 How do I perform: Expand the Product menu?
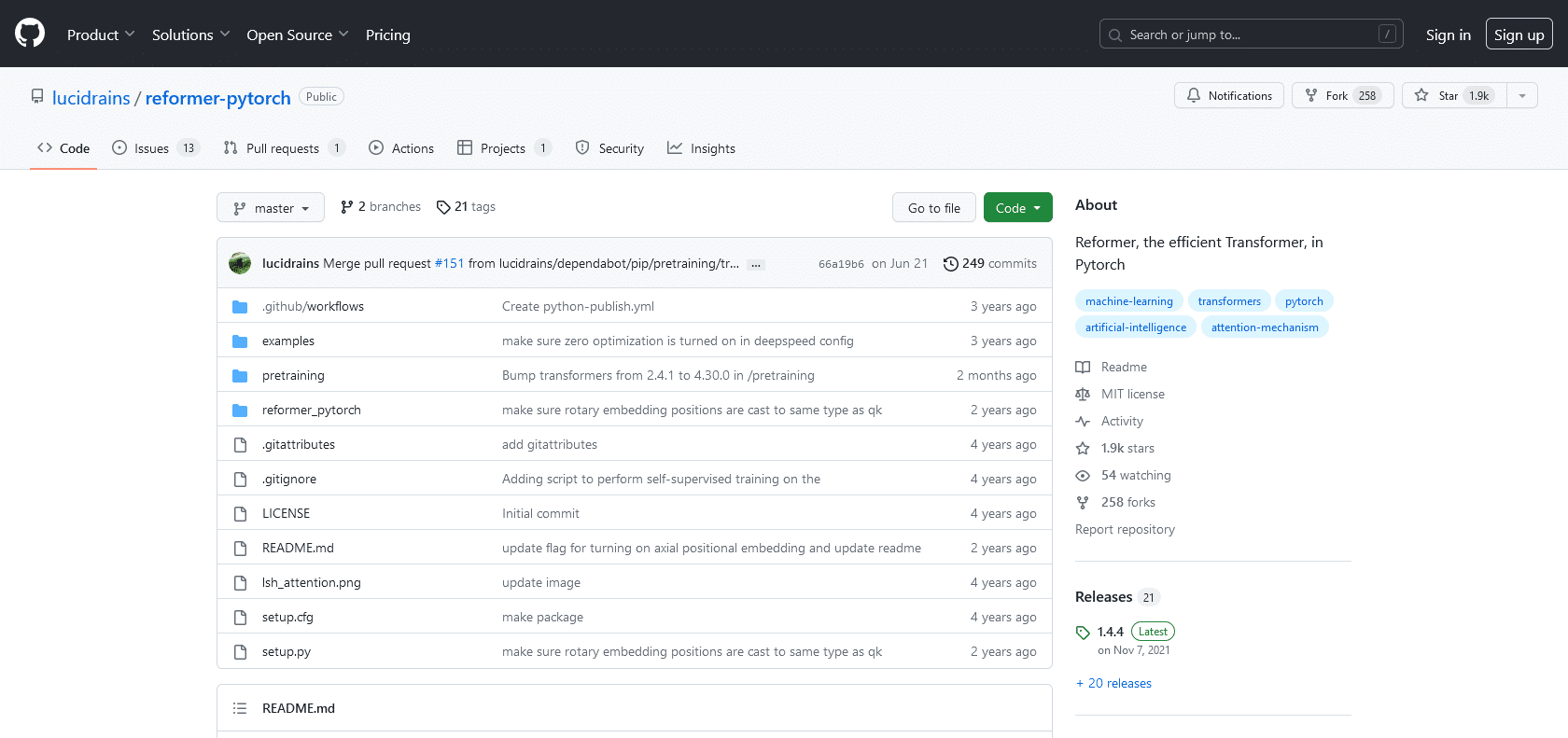[x=101, y=35]
